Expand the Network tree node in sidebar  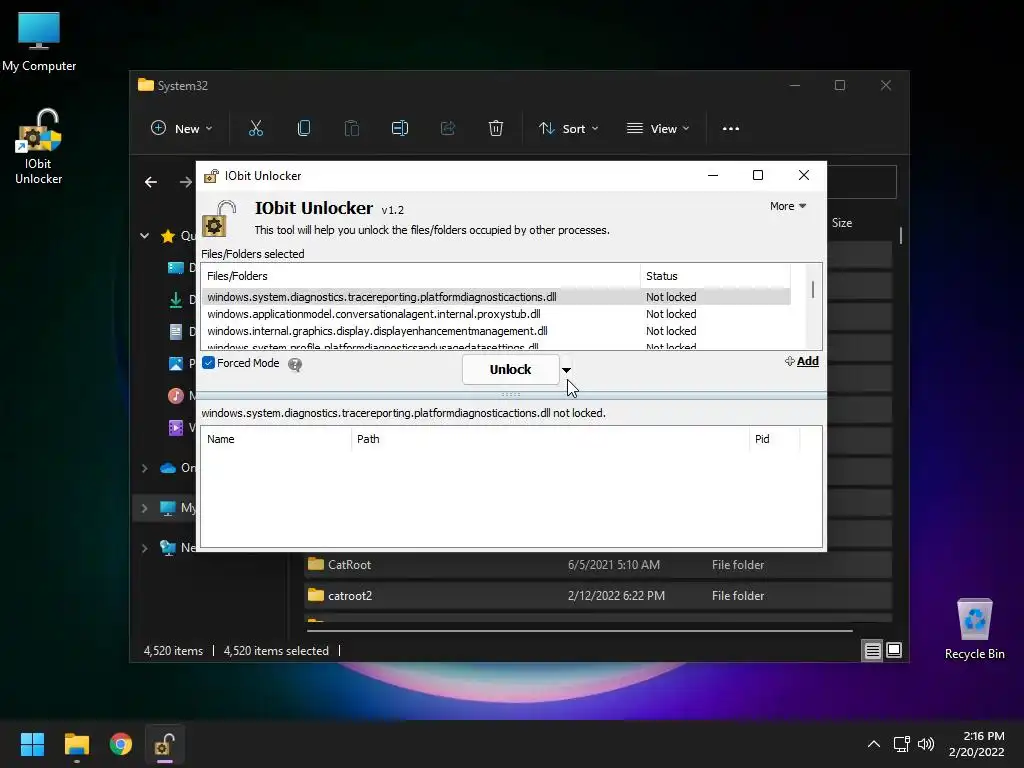tap(144, 548)
